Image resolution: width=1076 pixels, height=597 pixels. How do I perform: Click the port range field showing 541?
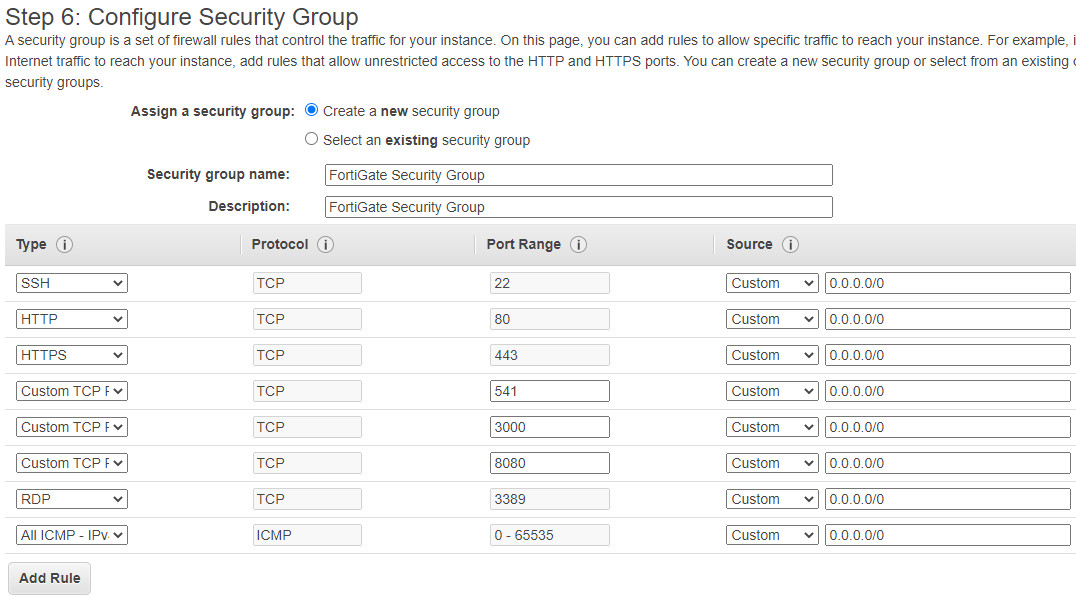(x=550, y=391)
